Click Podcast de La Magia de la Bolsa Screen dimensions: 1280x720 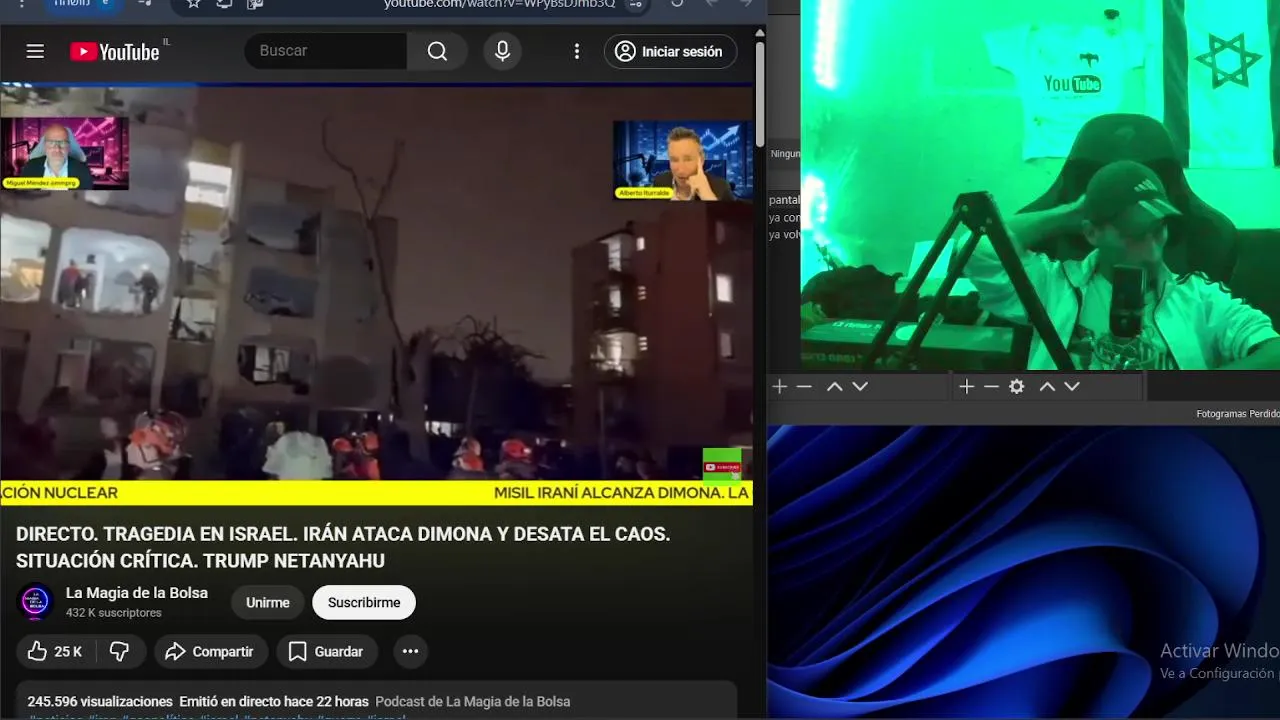(x=472, y=702)
